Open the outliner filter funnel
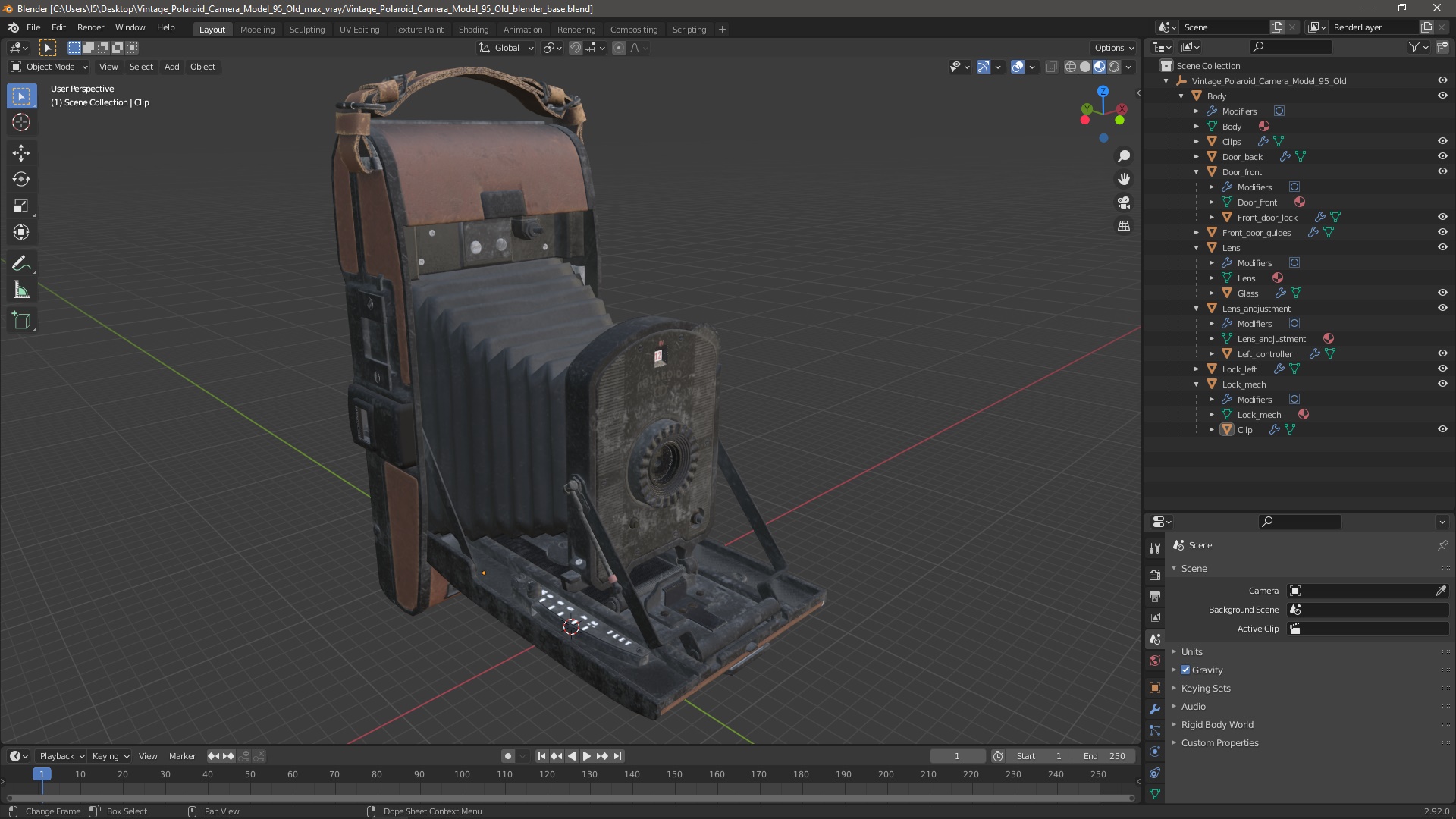 (1414, 47)
